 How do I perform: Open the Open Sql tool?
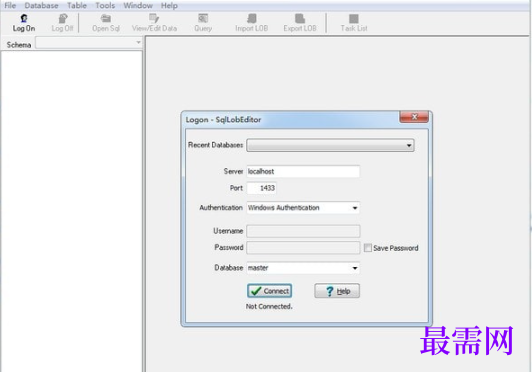pos(106,23)
